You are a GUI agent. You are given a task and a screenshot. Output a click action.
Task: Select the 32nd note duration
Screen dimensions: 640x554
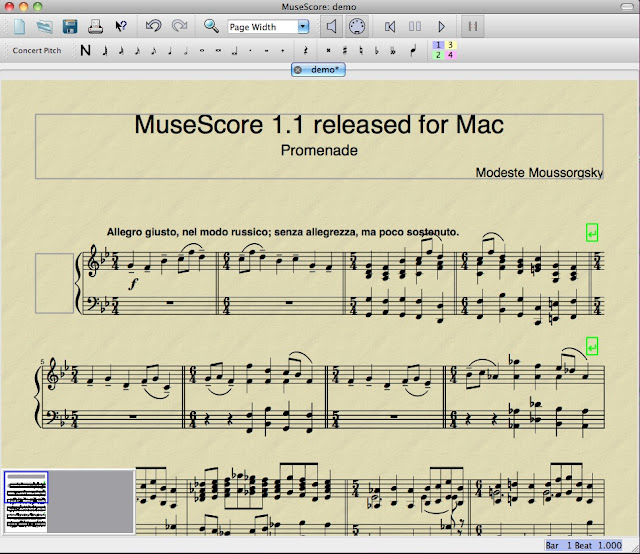121,51
